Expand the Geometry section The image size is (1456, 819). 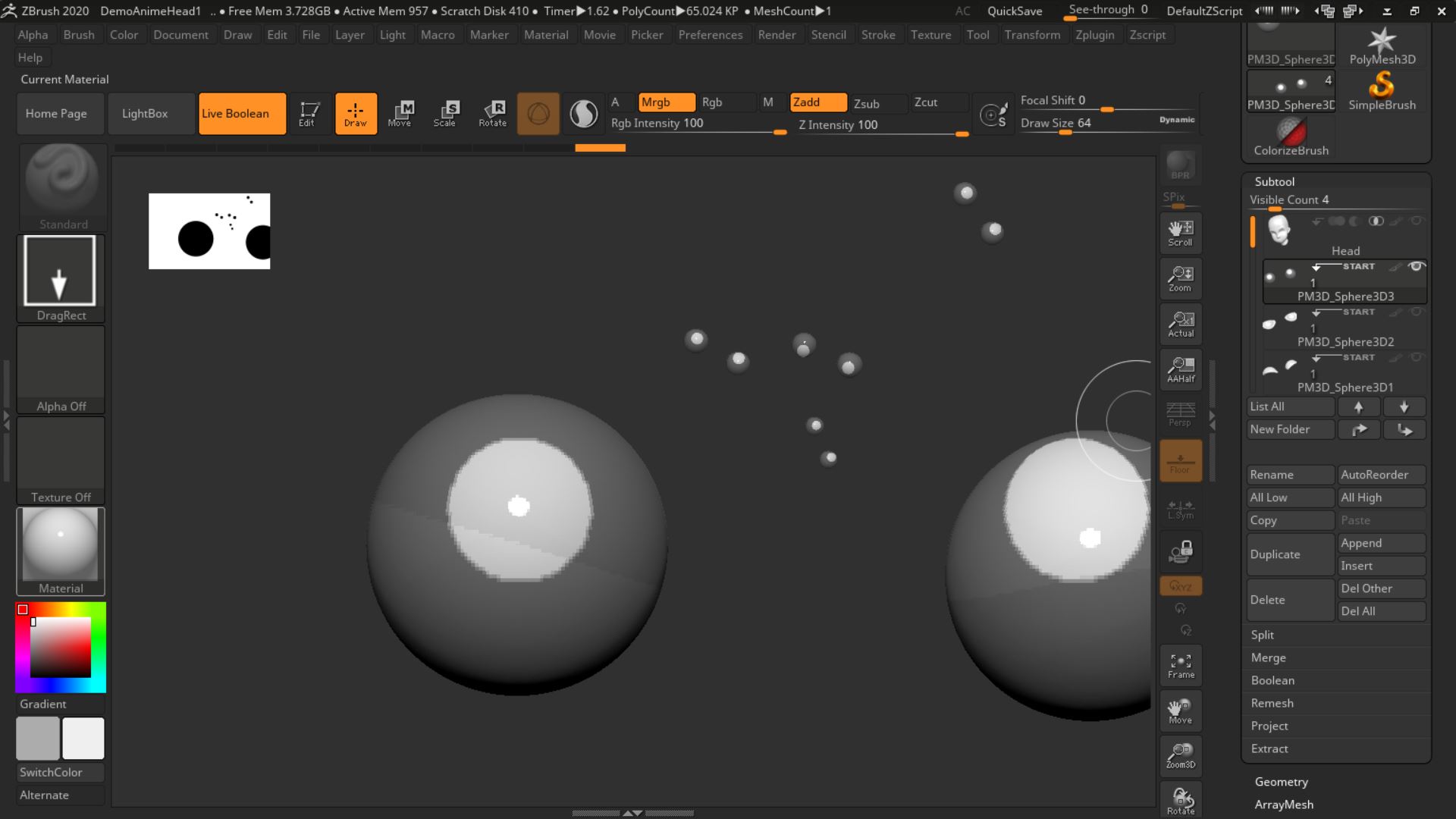[1281, 782]
